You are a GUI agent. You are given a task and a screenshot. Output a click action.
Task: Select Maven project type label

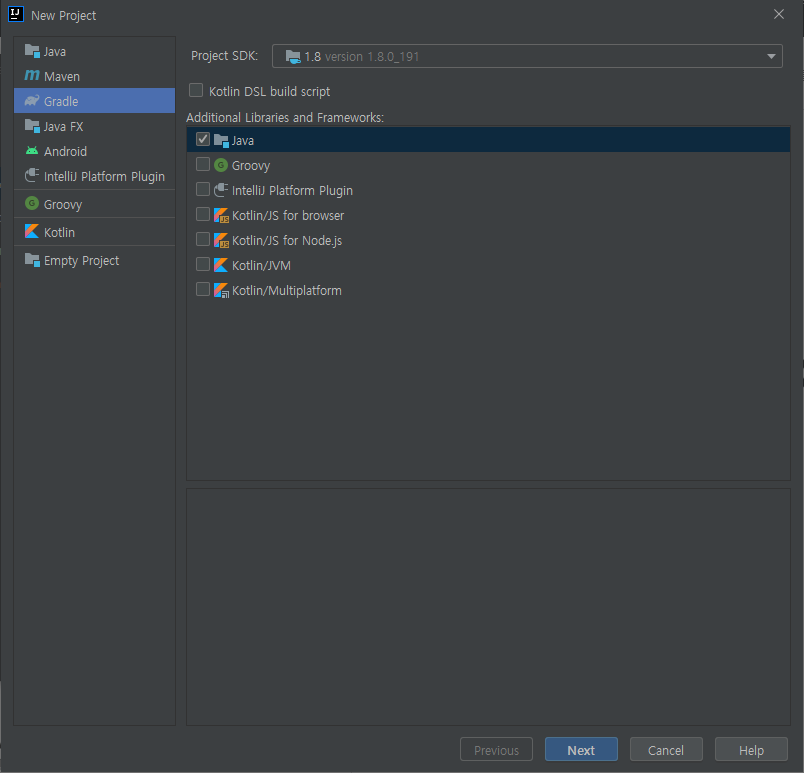click(62, 76)
